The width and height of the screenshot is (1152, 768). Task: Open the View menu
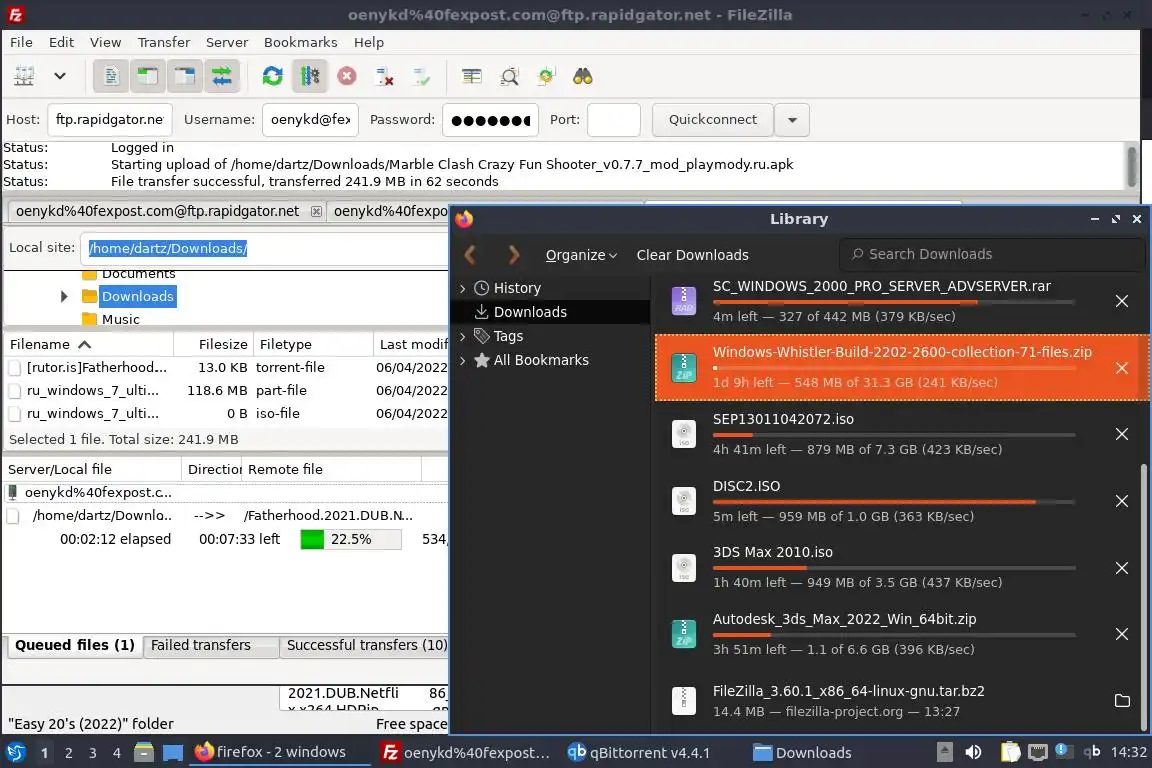[x=105, y=43]
